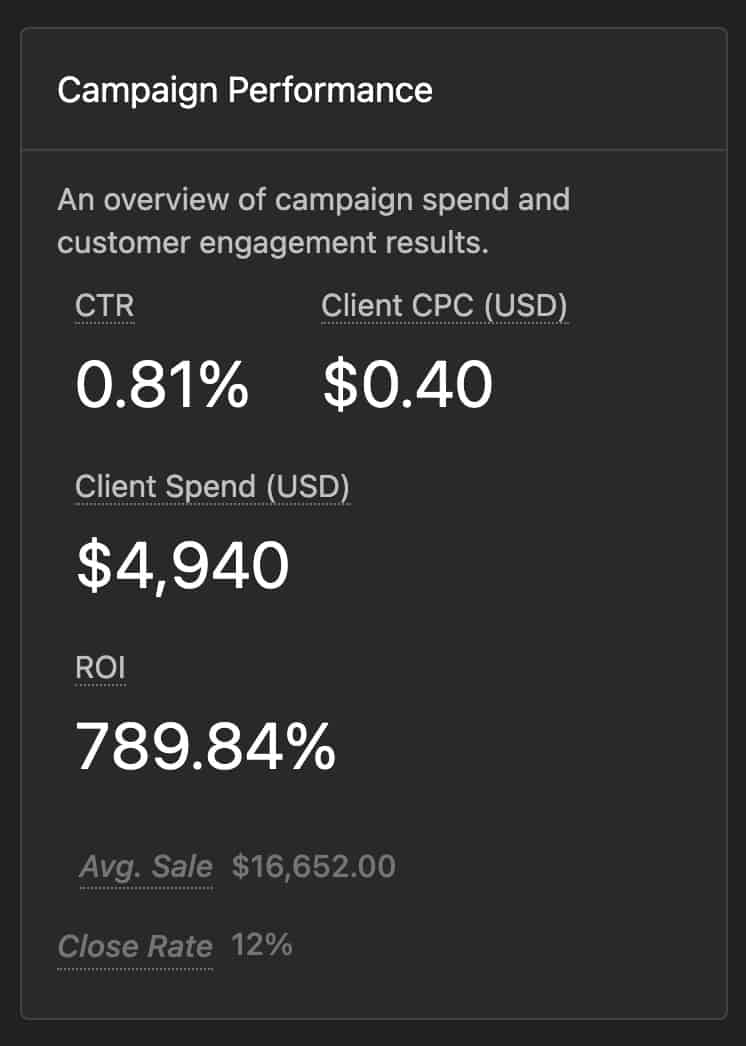746x1046 pixels.
Task: Click the Avg. Sale label
Action: (x=146, y=866)
